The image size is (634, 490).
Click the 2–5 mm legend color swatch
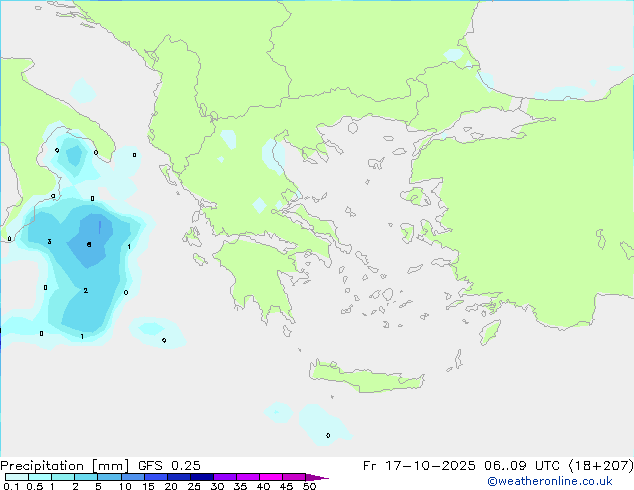pos(86,477)
